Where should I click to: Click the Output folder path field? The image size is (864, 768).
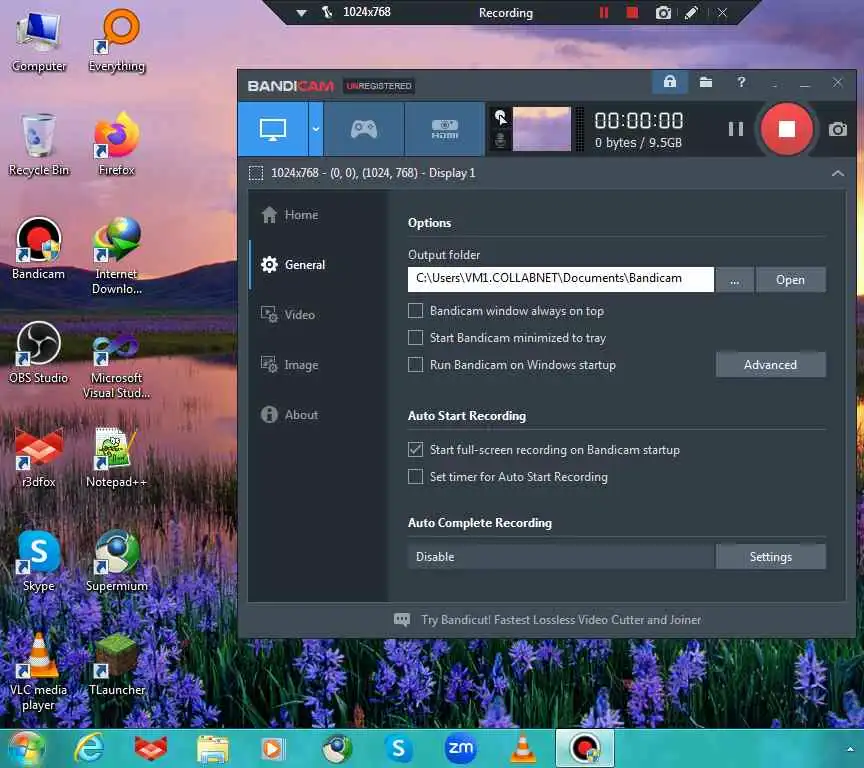(560, 279)
